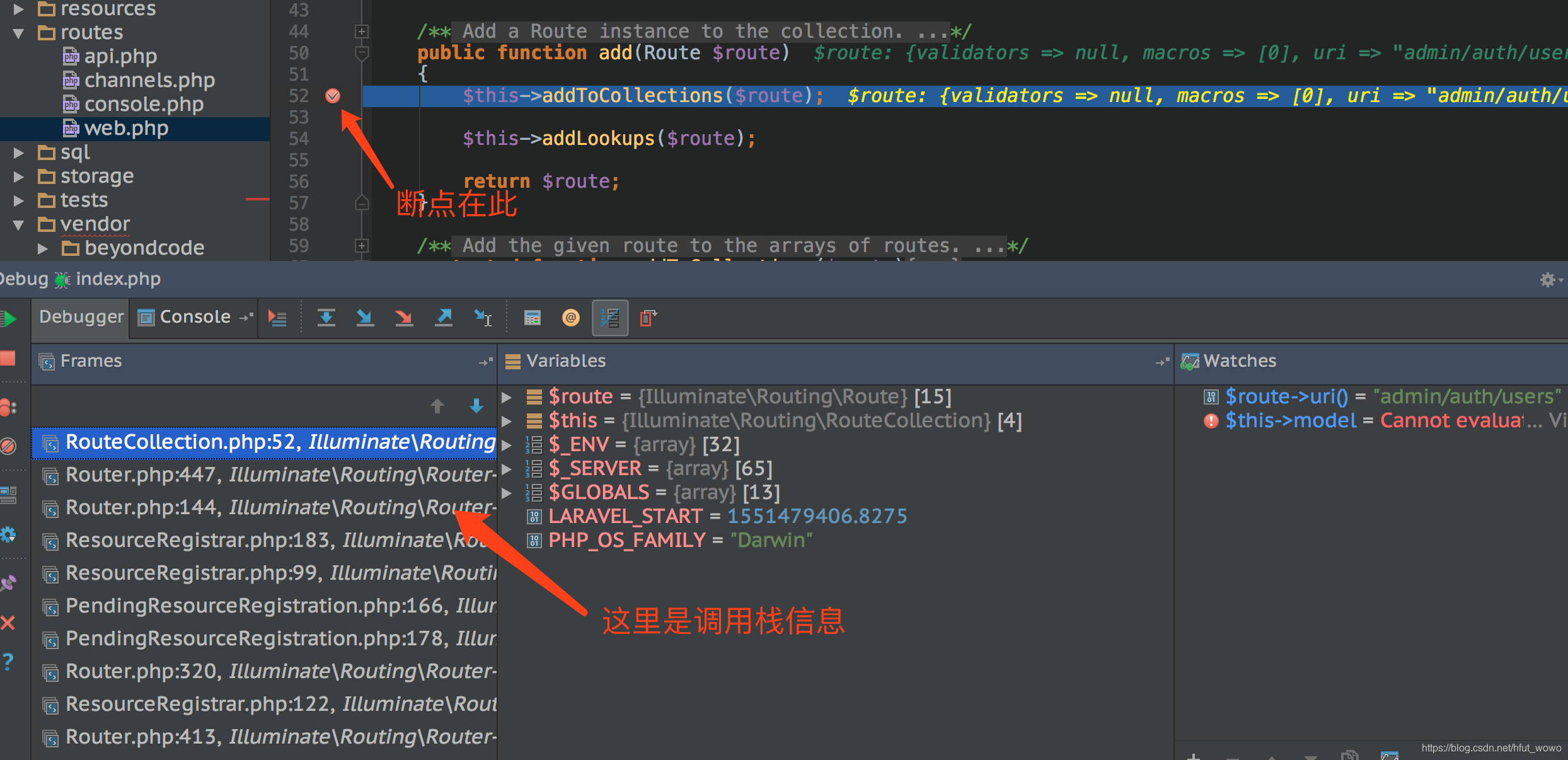The height and width of the screenshot is (760, 1568).
Task: Click the Console tab pin icon
Action: click(x=246, y=318)
